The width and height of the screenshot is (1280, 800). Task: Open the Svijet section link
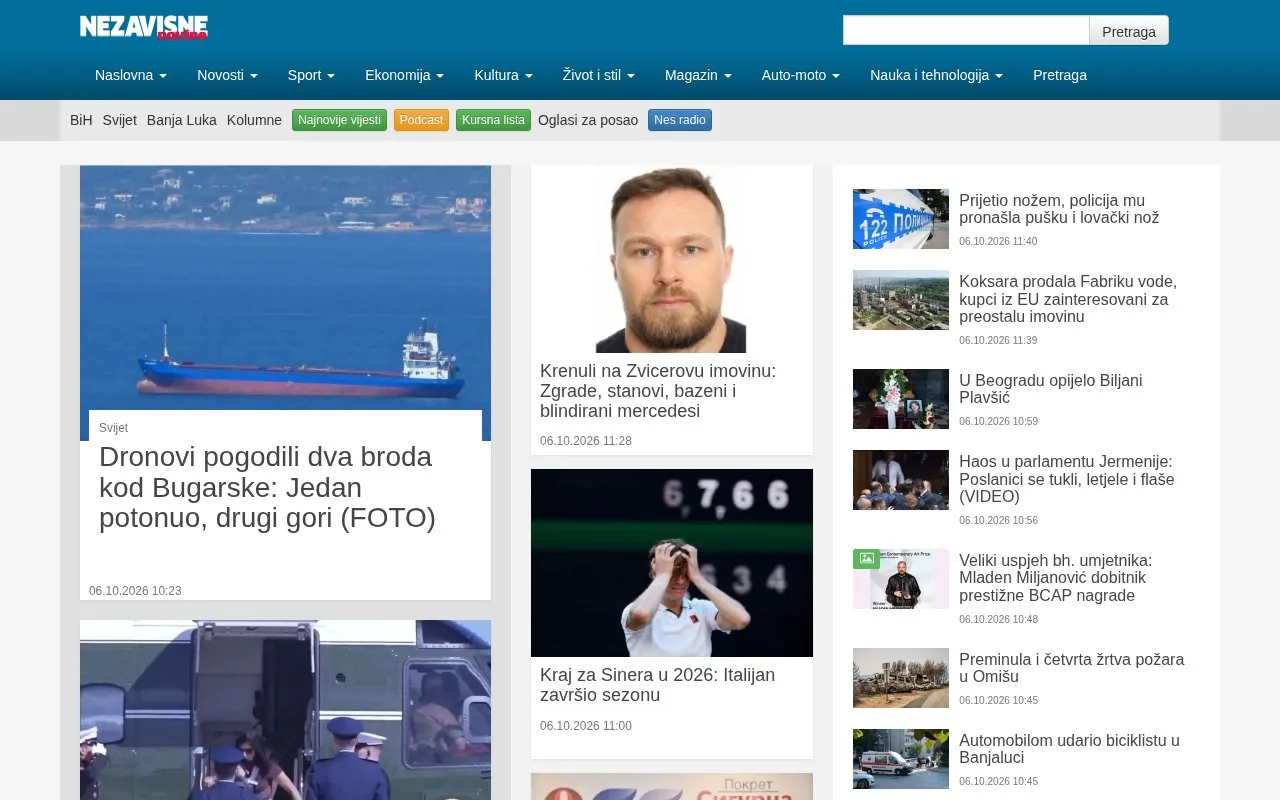pos(120,120)
